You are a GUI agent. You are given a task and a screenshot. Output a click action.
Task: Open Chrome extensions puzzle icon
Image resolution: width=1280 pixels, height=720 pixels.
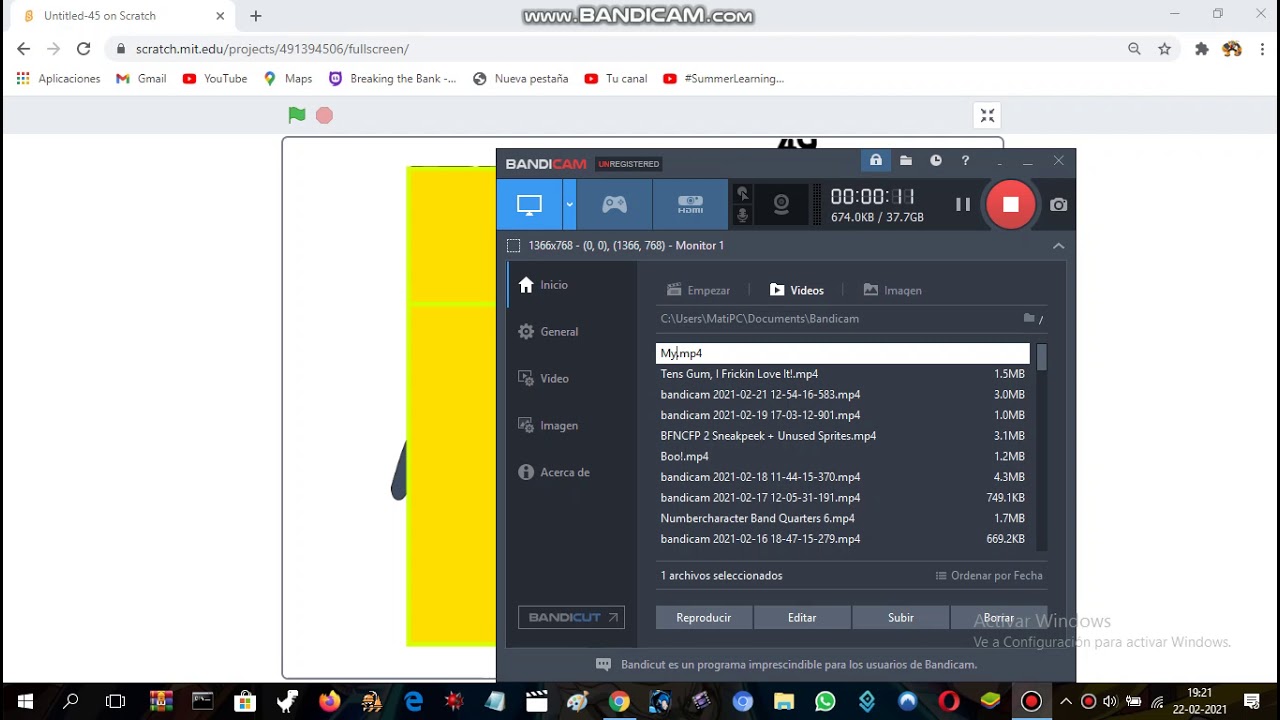click(1202, 49)
